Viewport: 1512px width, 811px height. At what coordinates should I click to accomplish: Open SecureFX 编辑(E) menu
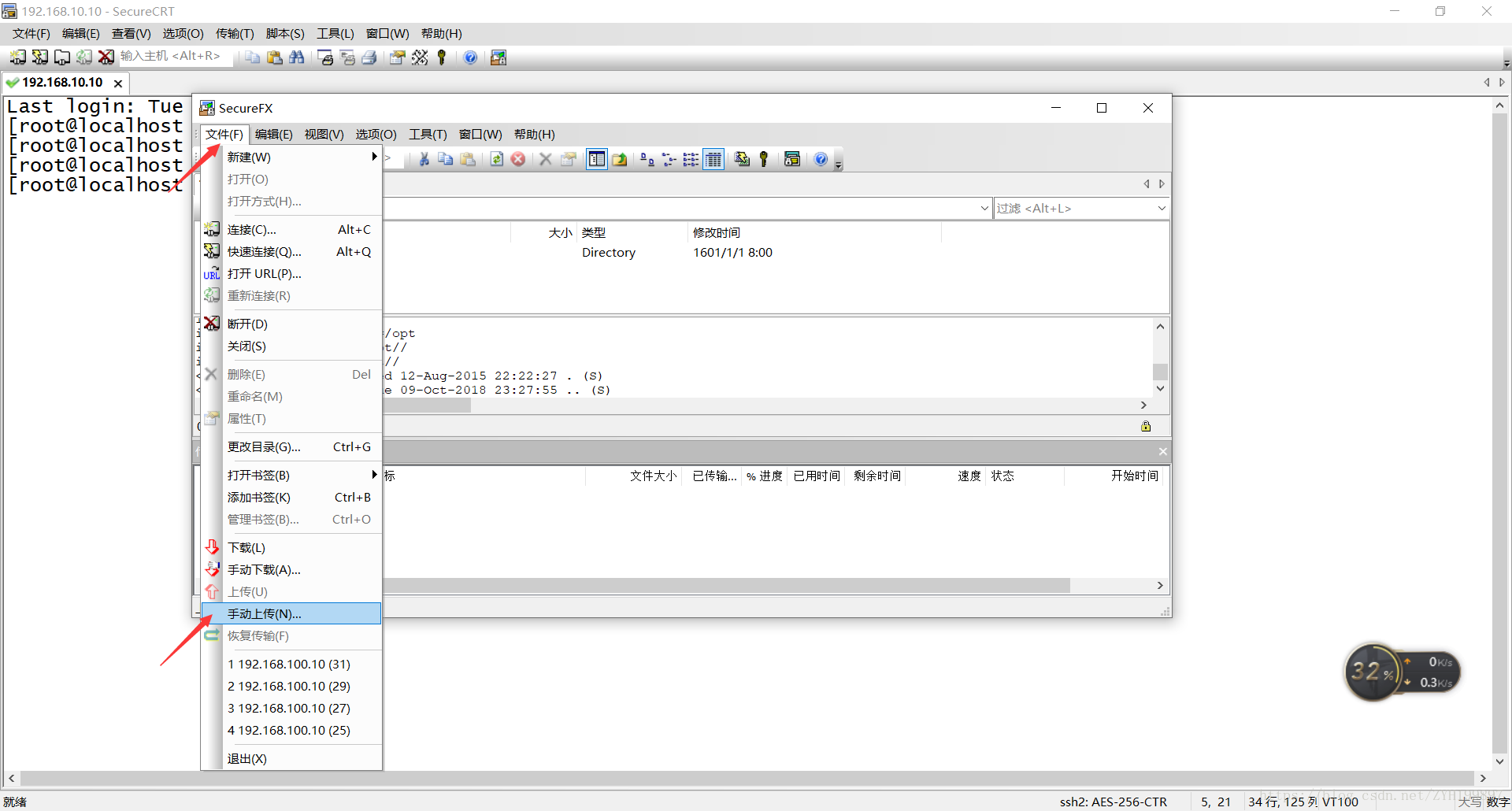click(274, 135)
